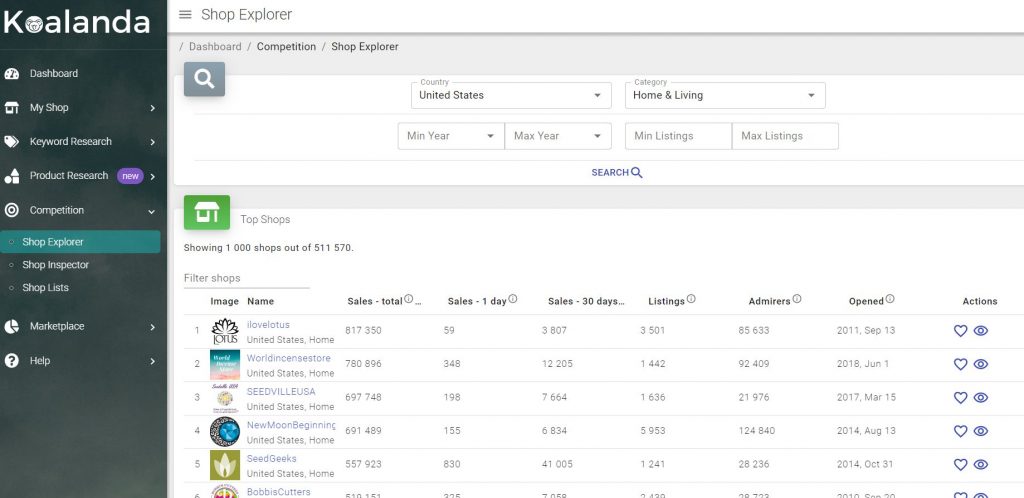
Task: Toggle the hamburger menu icon
Action: pos(185,14)
